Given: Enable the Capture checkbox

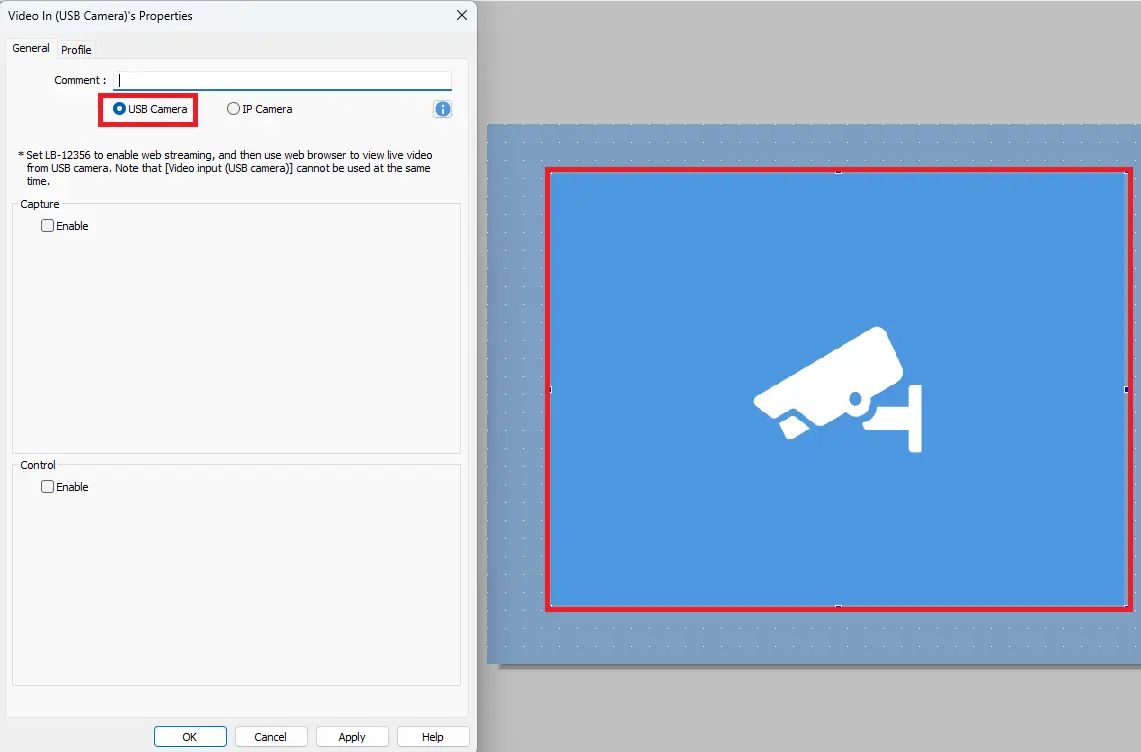Looking at the screenshot, I should coord(47,225).
